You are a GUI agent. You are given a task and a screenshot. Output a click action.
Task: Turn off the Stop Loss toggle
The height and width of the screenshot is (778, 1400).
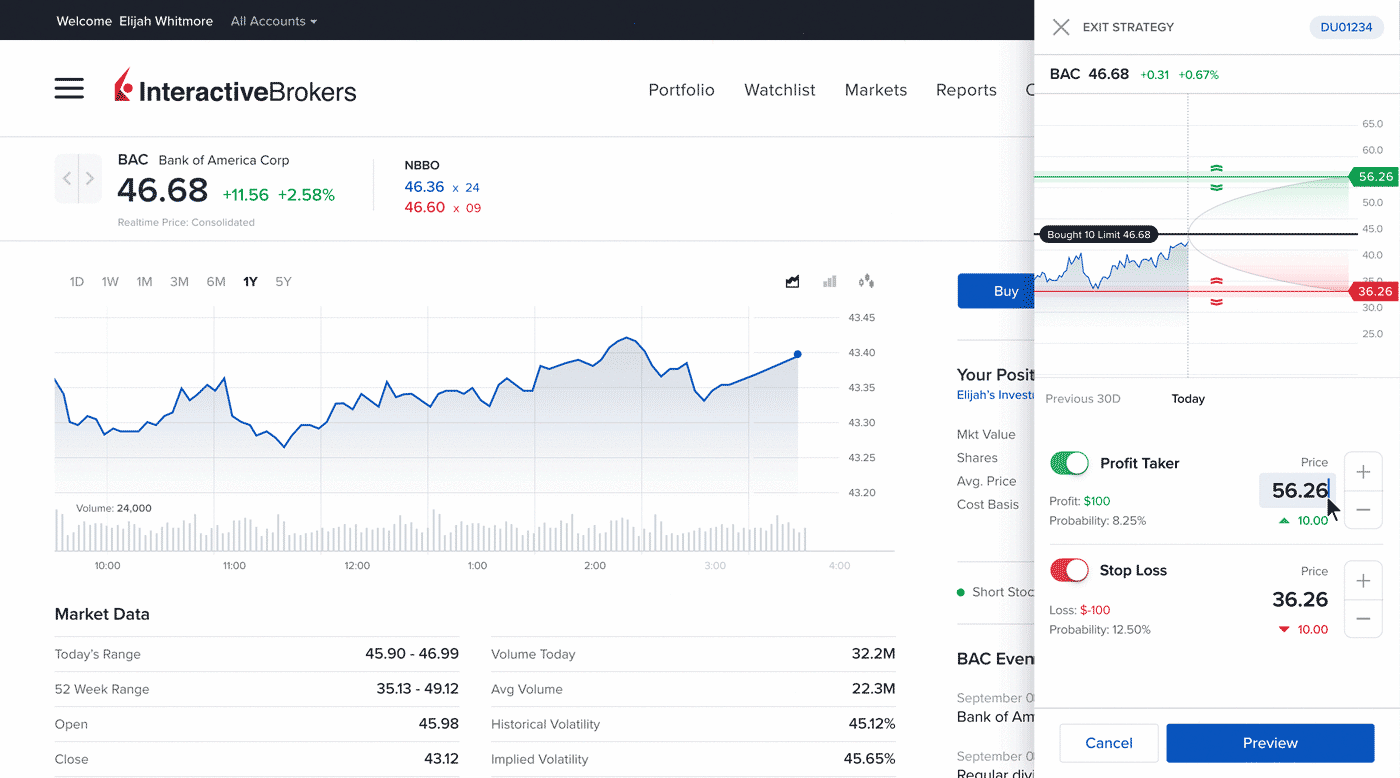point(1069,570)
